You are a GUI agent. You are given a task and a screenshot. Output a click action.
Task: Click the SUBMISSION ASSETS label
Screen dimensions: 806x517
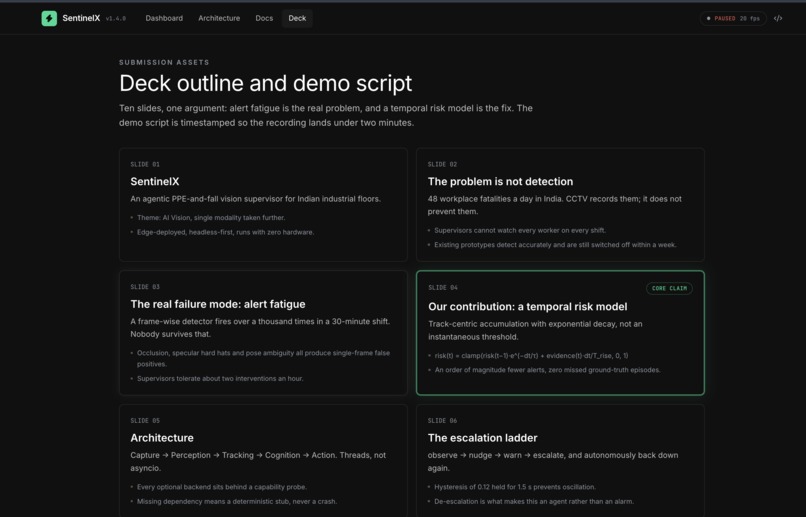(164, 62)
